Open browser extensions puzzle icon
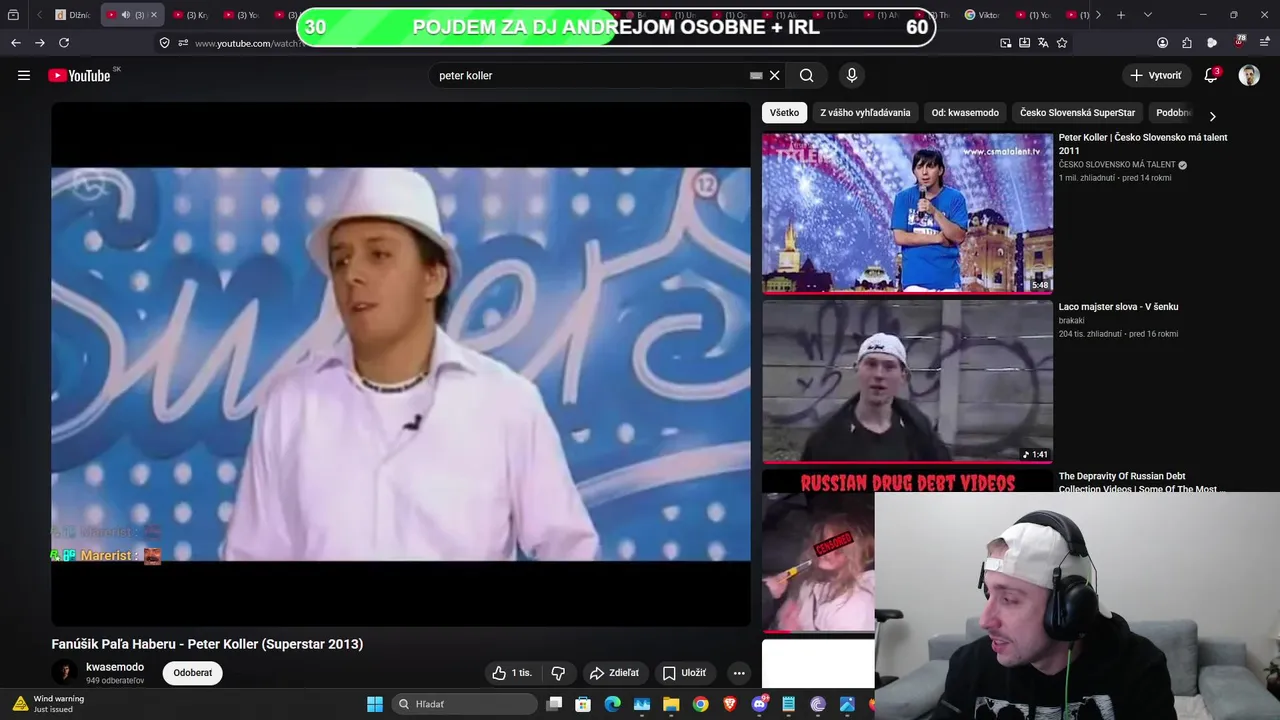This screenshot has width=1280, height=720. 1187,43
